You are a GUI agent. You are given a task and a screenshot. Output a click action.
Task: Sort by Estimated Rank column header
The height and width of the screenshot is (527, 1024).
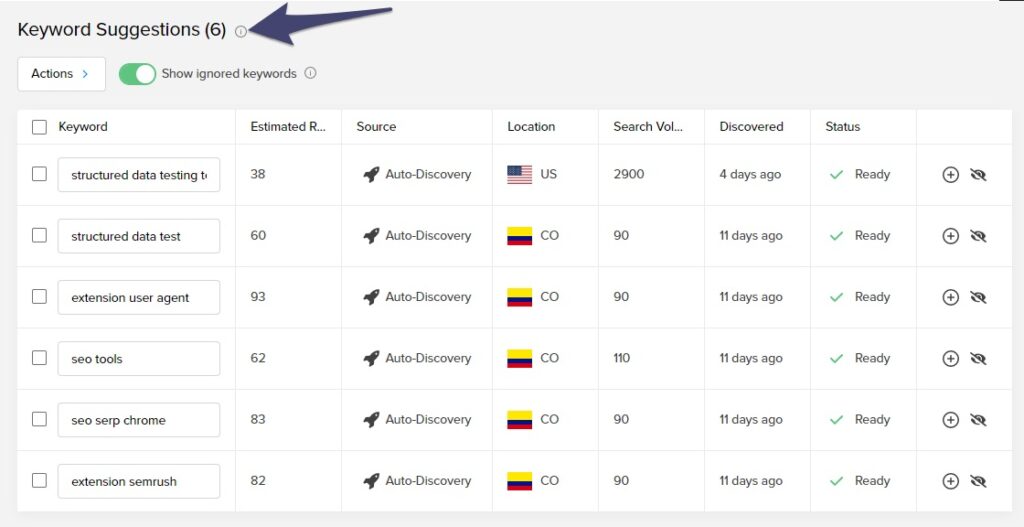tap(288, 127)
